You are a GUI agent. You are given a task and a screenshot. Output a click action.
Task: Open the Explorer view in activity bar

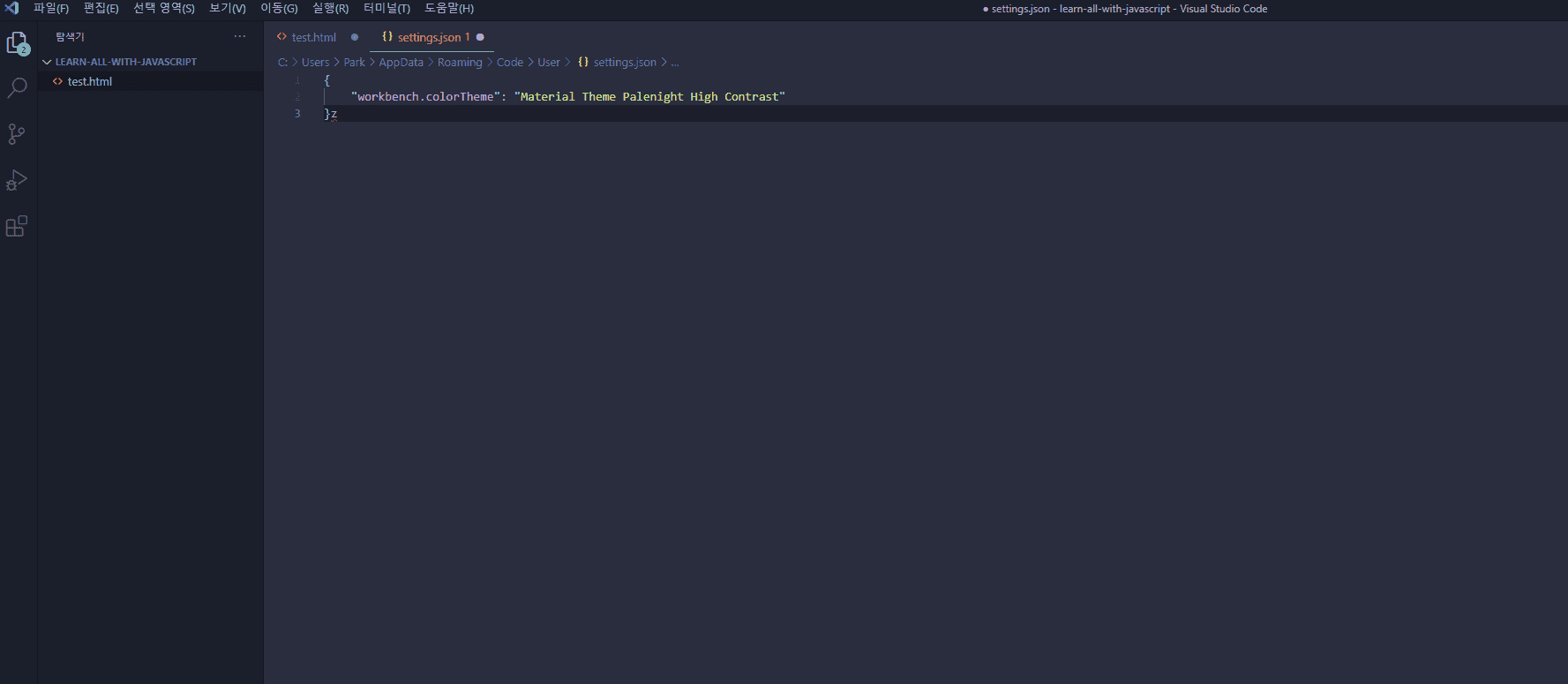click(x=18, y=43)
